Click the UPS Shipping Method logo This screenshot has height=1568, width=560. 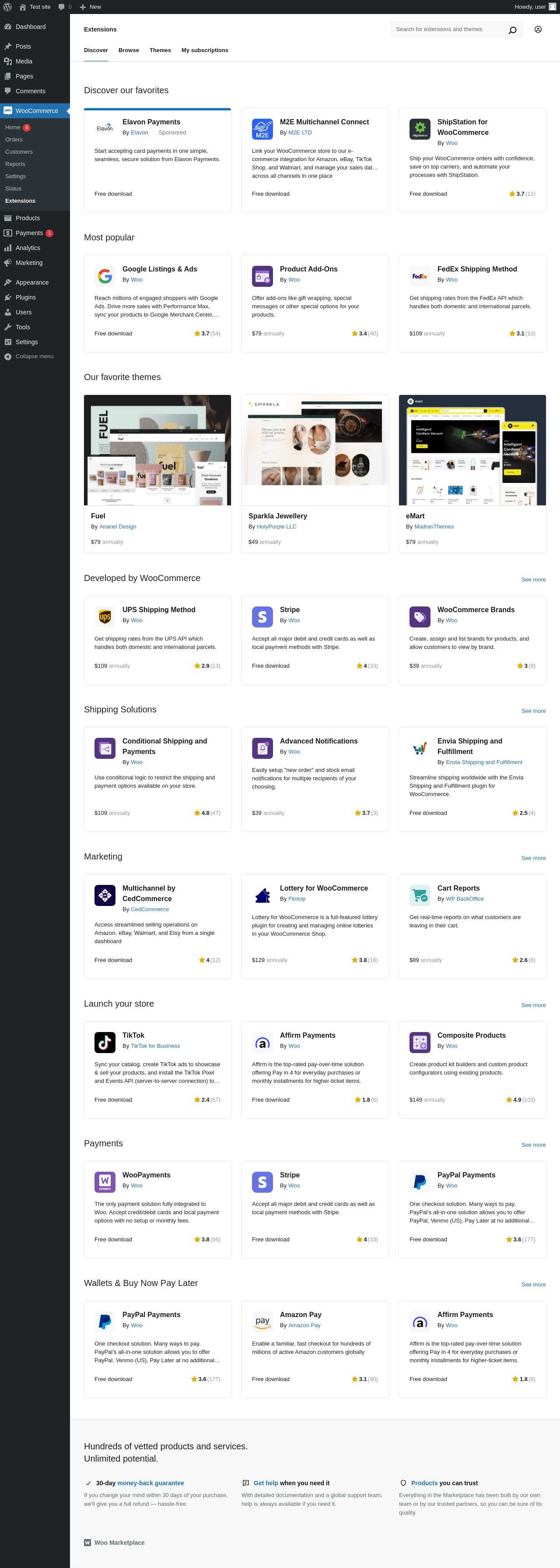pos(105,617)
